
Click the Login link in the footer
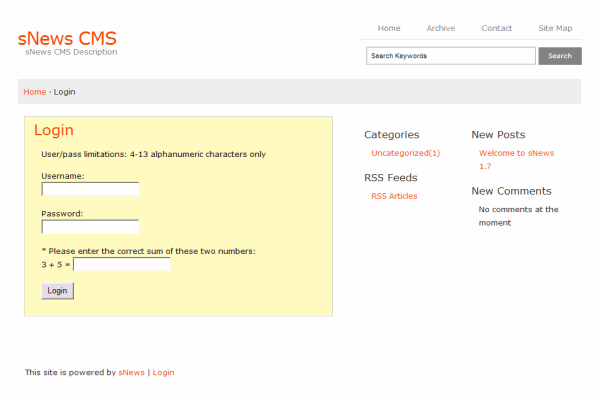[x=163, y=372]
